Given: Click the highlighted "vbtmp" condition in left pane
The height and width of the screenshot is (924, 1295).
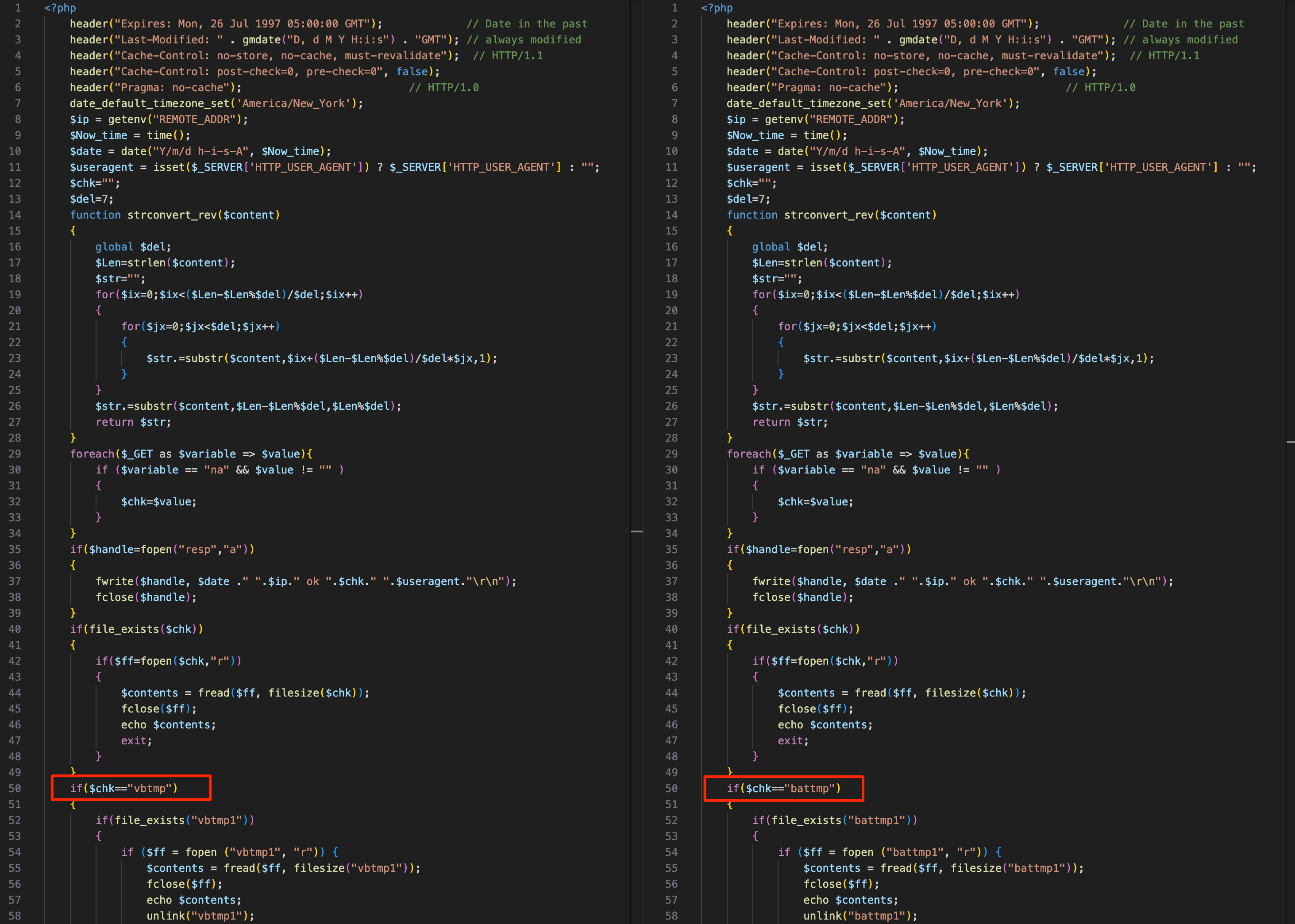Looking at the screenshot, I should pos(123,789).
